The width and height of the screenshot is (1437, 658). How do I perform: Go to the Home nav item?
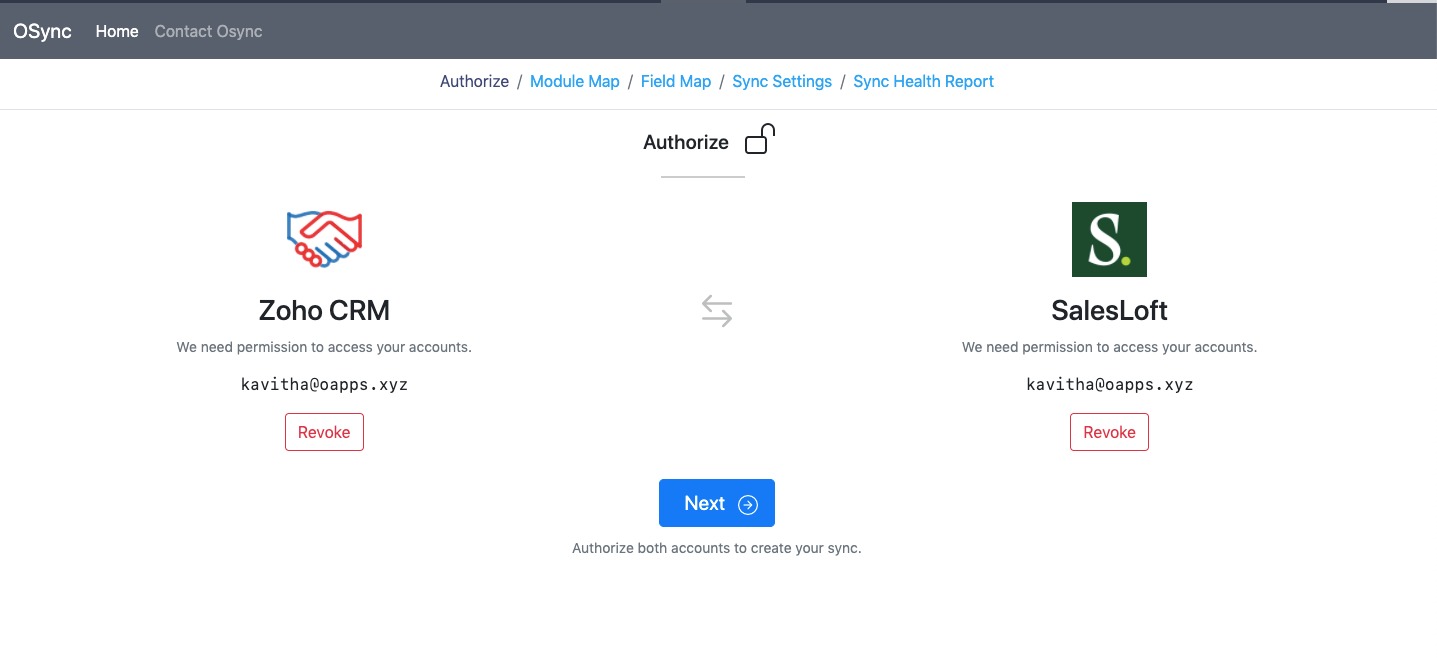(117, 31)
